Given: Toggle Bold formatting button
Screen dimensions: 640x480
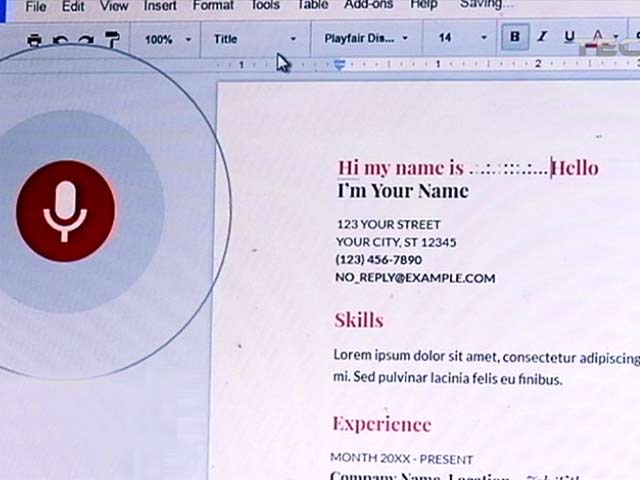Looking at the screenshot, I should 515,37.
